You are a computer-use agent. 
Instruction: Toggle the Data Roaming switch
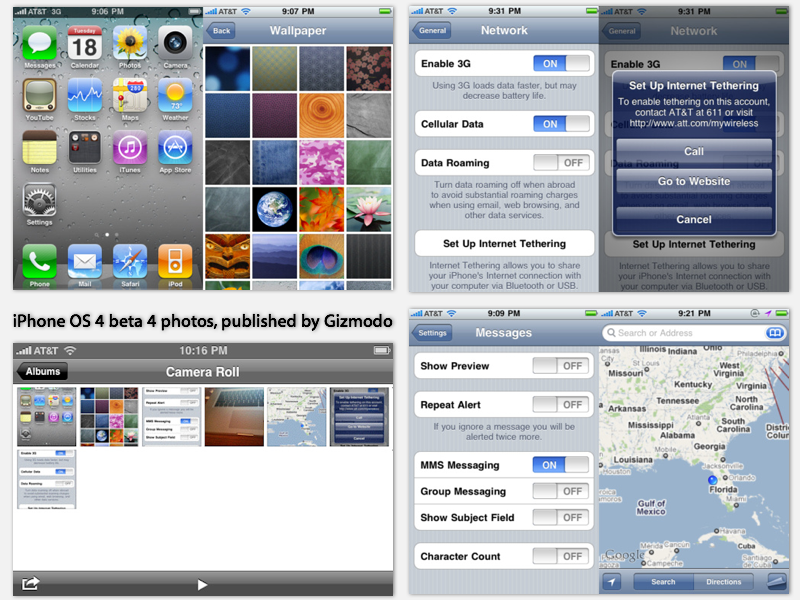click(561, 163)
